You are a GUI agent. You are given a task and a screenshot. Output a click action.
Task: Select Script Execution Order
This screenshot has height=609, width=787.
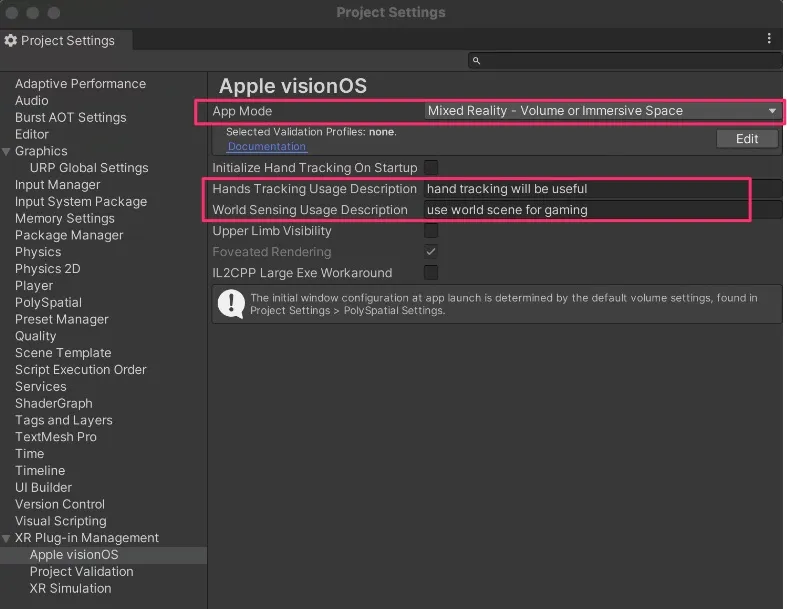[x=80, y=370]
